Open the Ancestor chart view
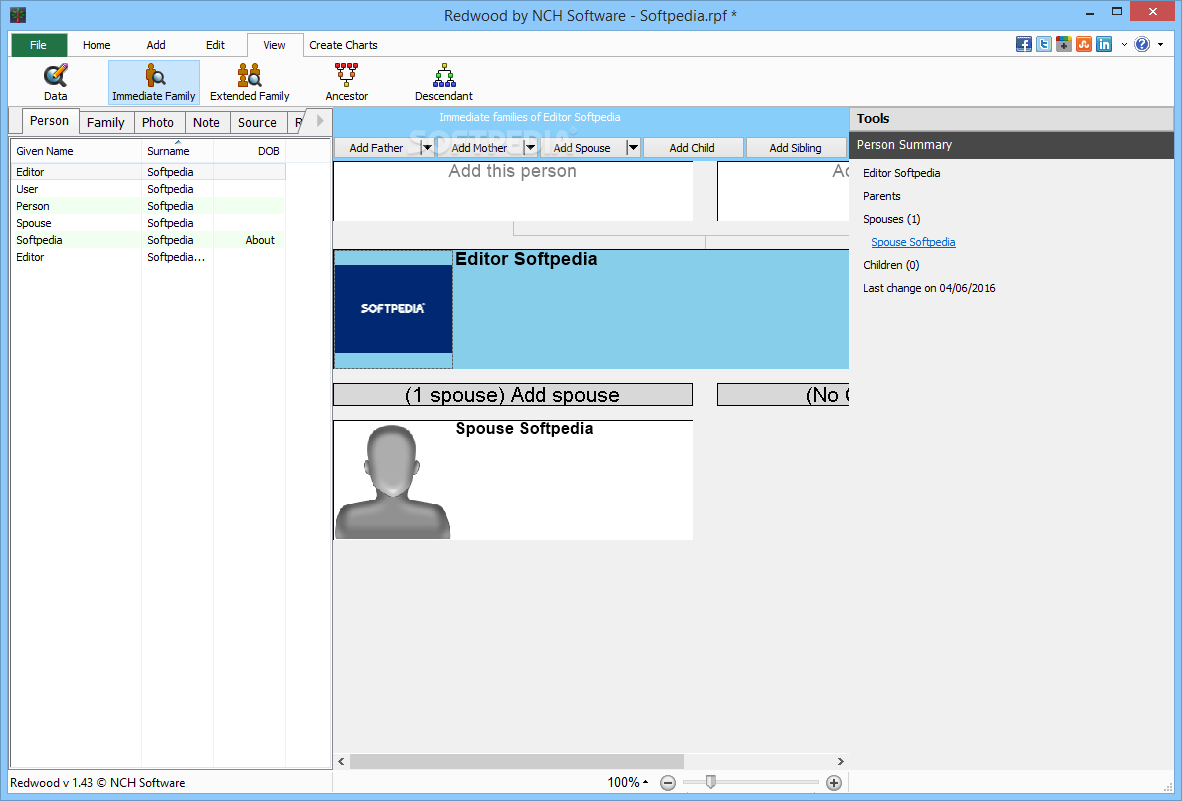The width and height of the screenshot is (1182, 801). point(347,82)
